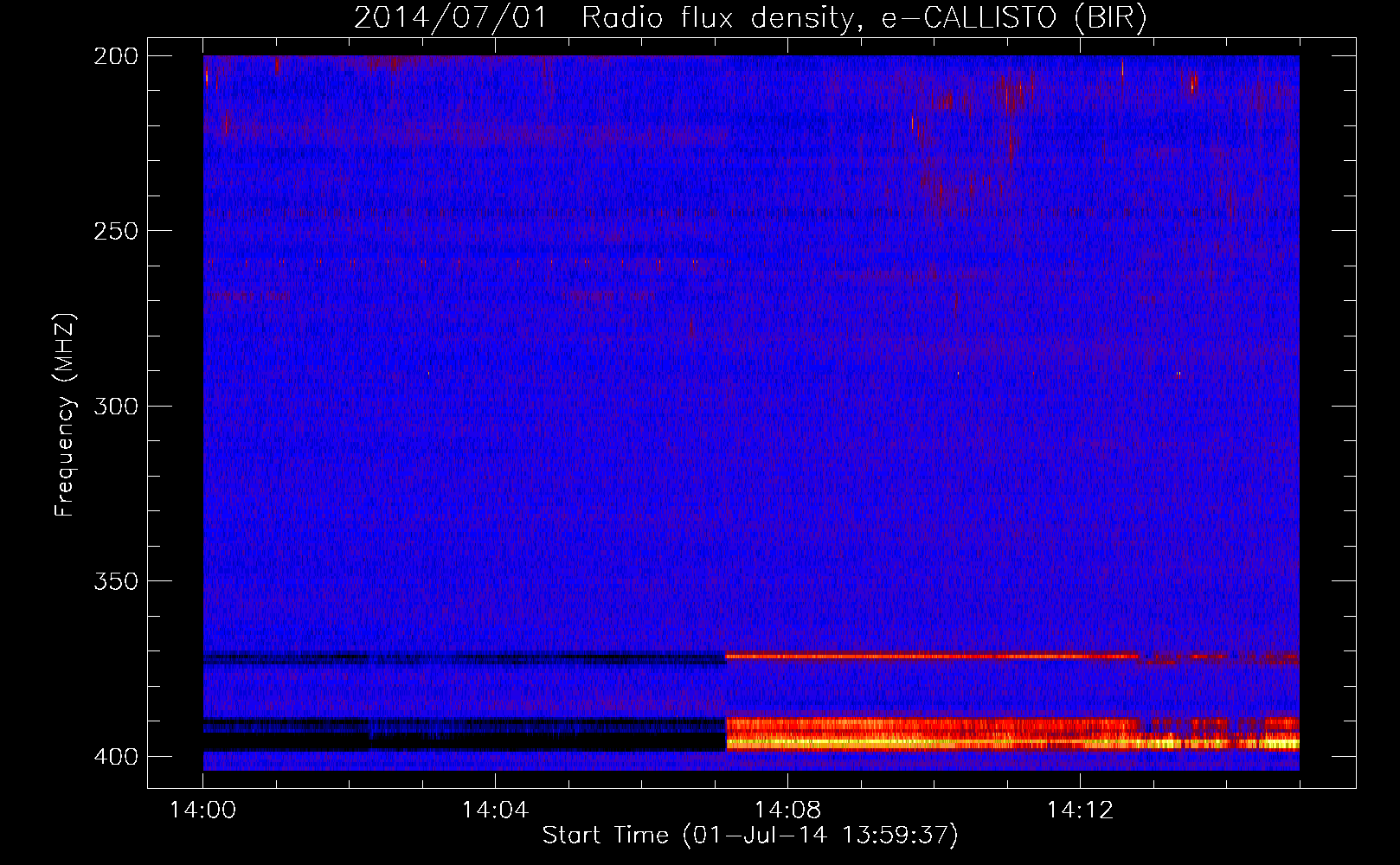This screenshot has width=1400, height=865.
Task: Click the 'Start Time (01-Jul-14 13:59:37)' label
Action: point(750,836)
